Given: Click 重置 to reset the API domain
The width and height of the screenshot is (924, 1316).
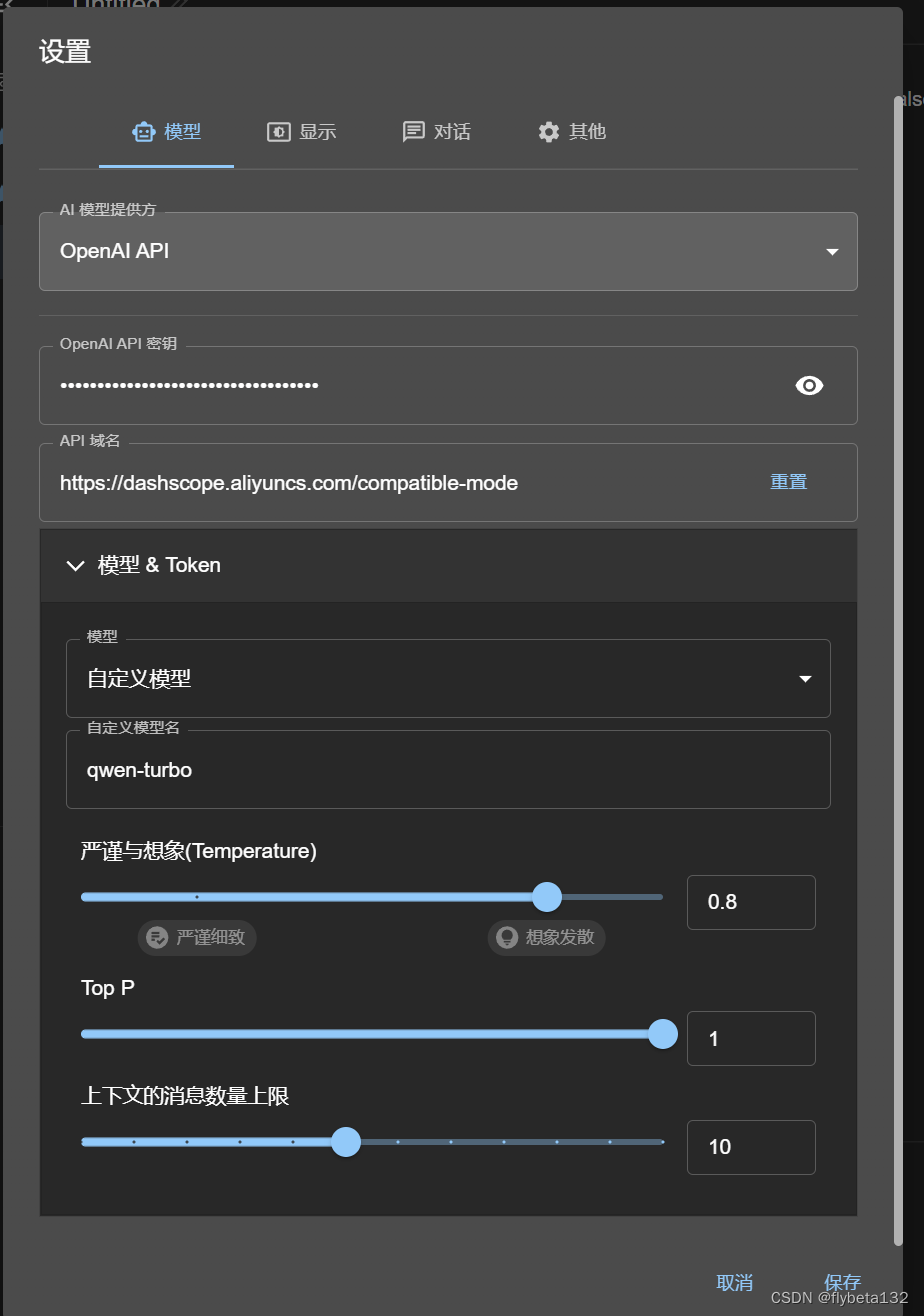Looking at the screenshot, I should [x=788, y=481].
